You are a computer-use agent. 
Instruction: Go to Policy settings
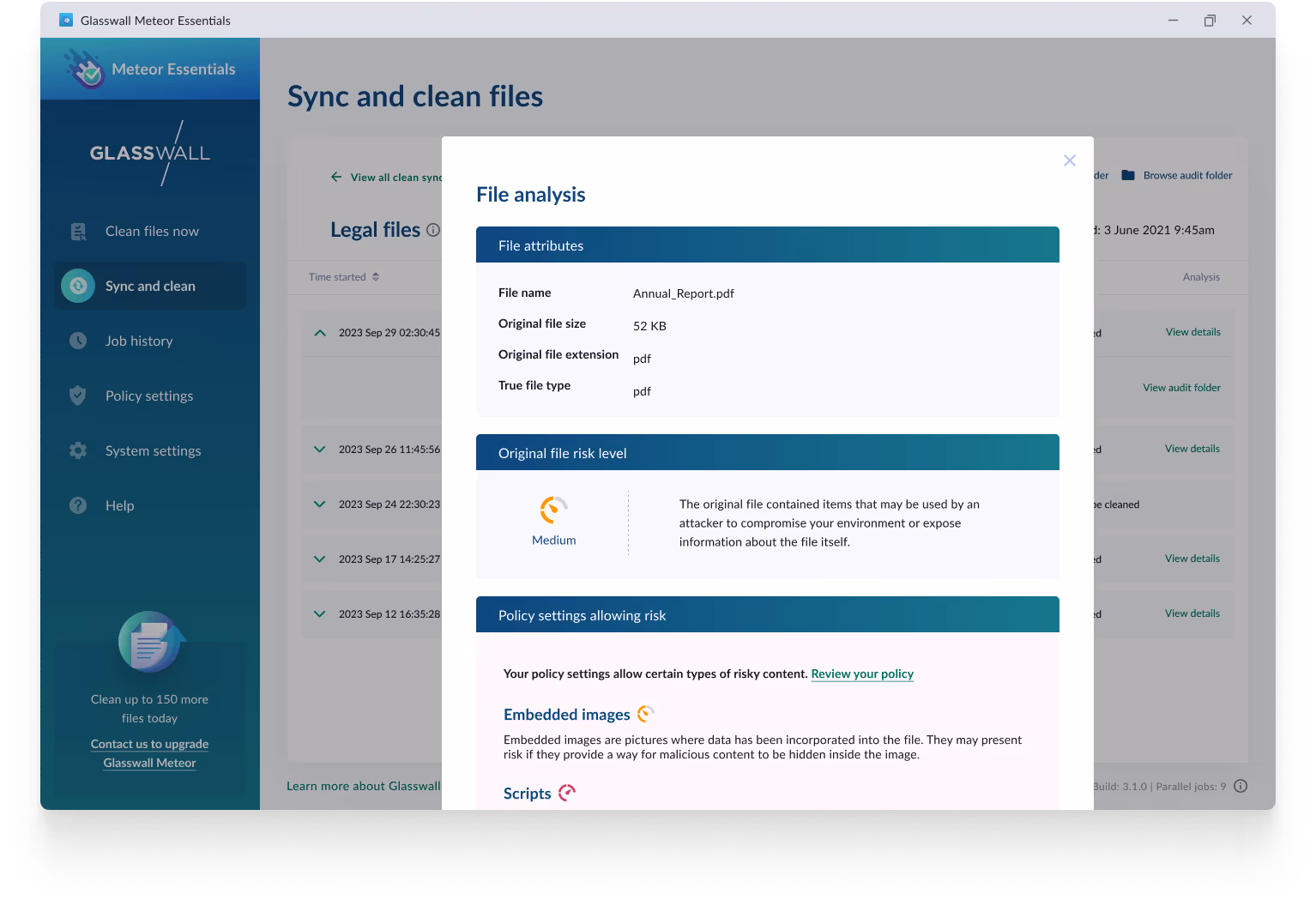(x=149, y=396)
